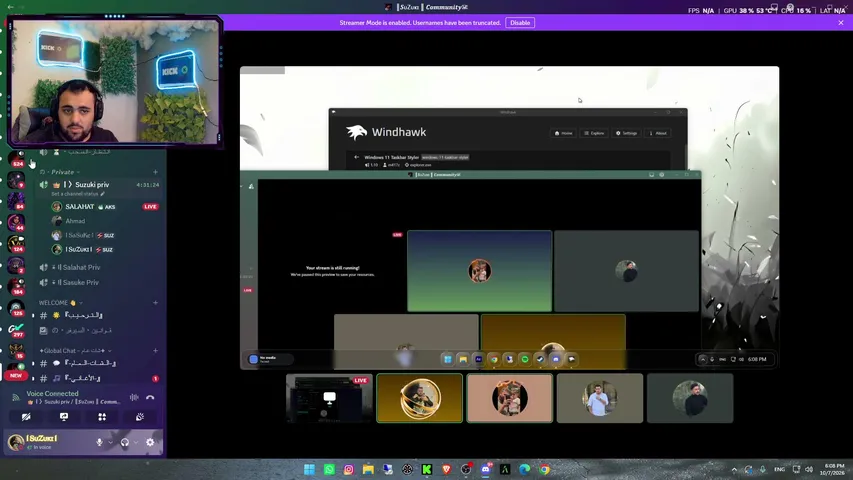Dismiss the Streamer Mode banner
Image resolution: width=853 pixels, height=480 pixels.
840,23
